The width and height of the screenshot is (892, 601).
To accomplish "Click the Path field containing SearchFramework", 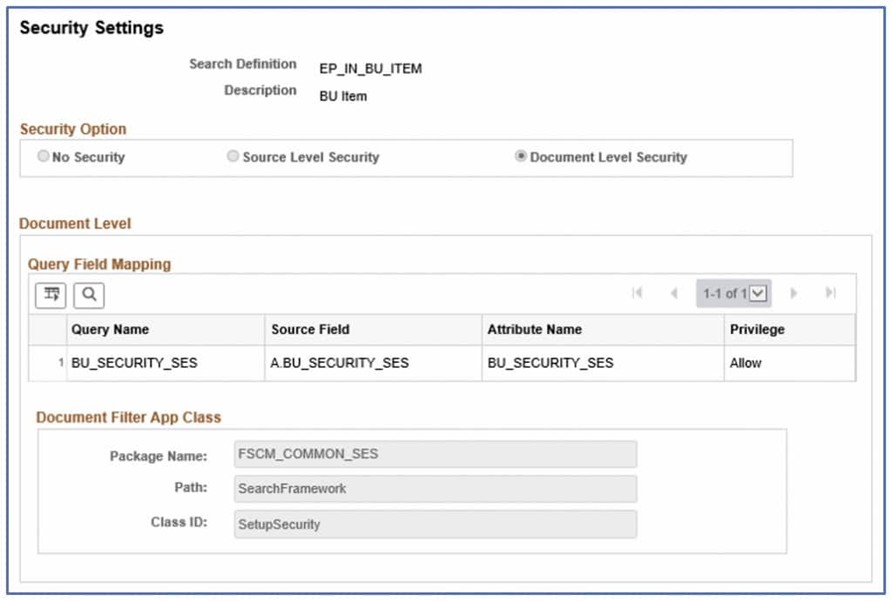I will tap(434, 489).
